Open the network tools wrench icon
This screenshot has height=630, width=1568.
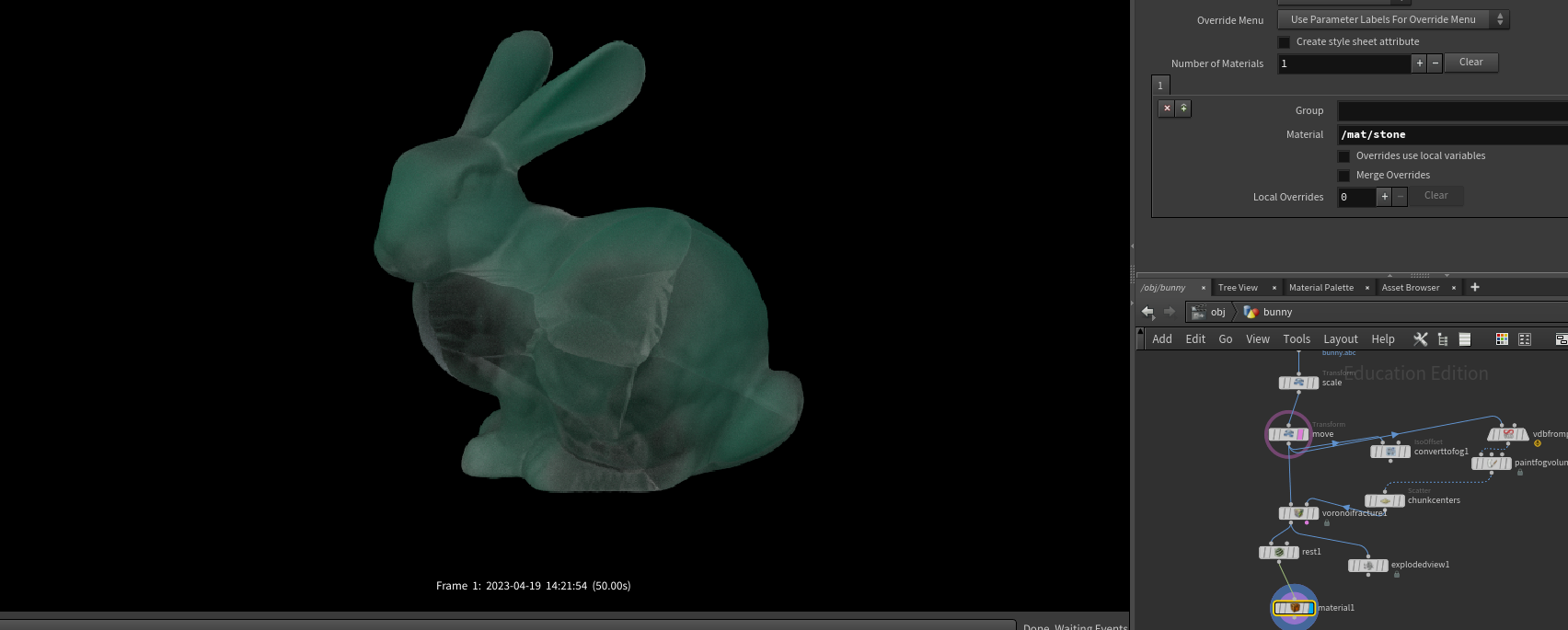tap(1421, 339)
